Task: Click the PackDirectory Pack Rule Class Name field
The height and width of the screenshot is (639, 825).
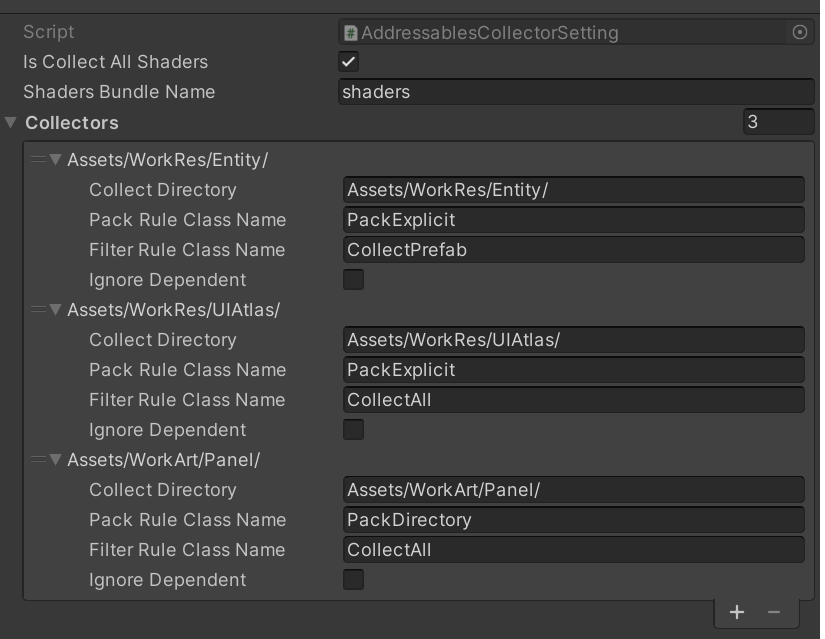Action: pos(573,520)
